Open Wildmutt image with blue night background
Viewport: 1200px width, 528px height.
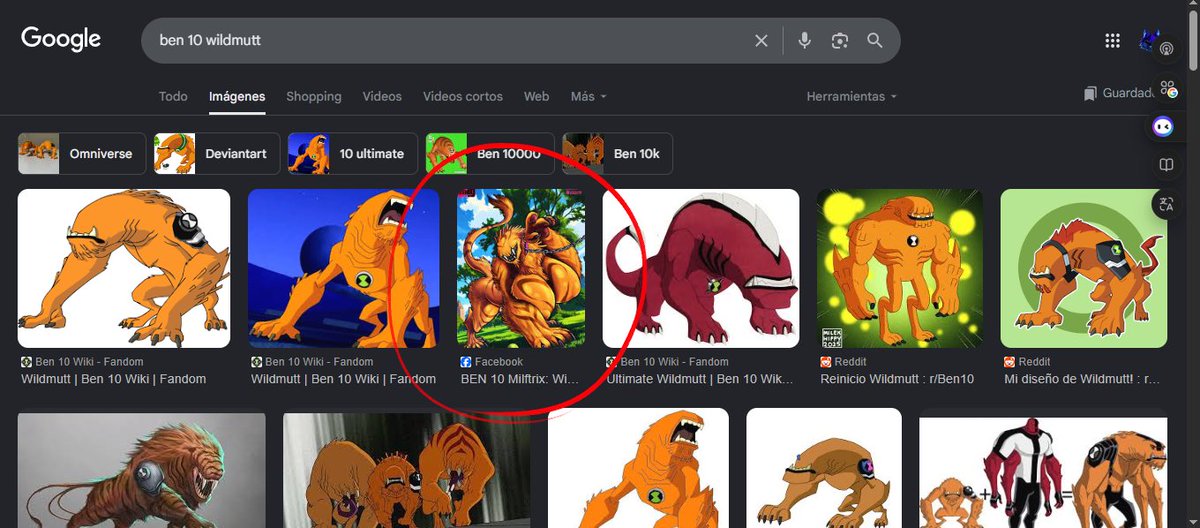click(x=343, y=268)
